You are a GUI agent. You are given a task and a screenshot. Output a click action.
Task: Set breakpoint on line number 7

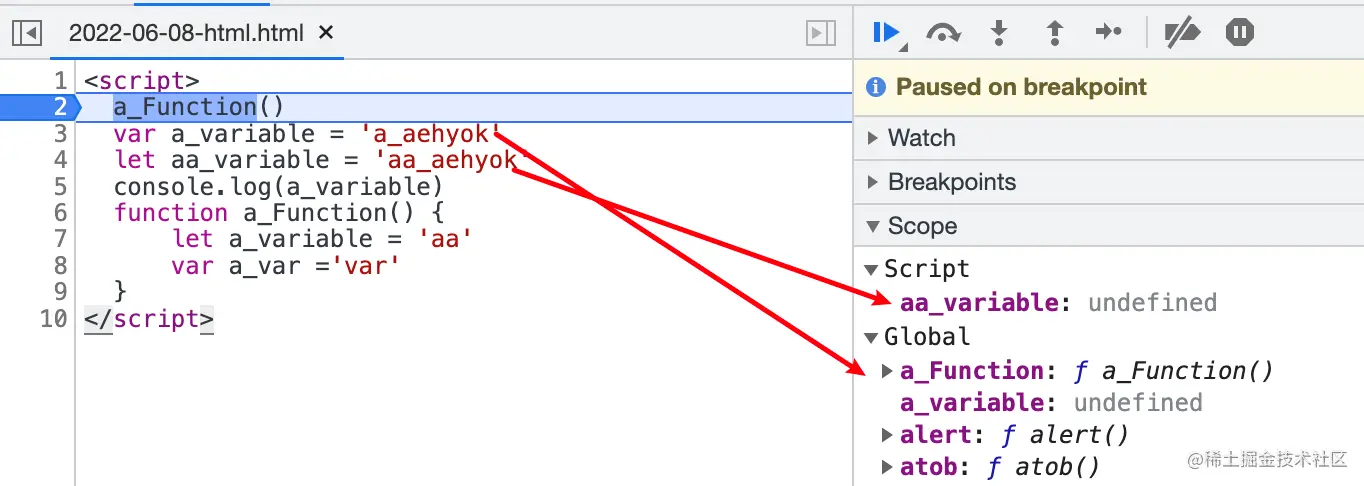[x=60, y=239]
